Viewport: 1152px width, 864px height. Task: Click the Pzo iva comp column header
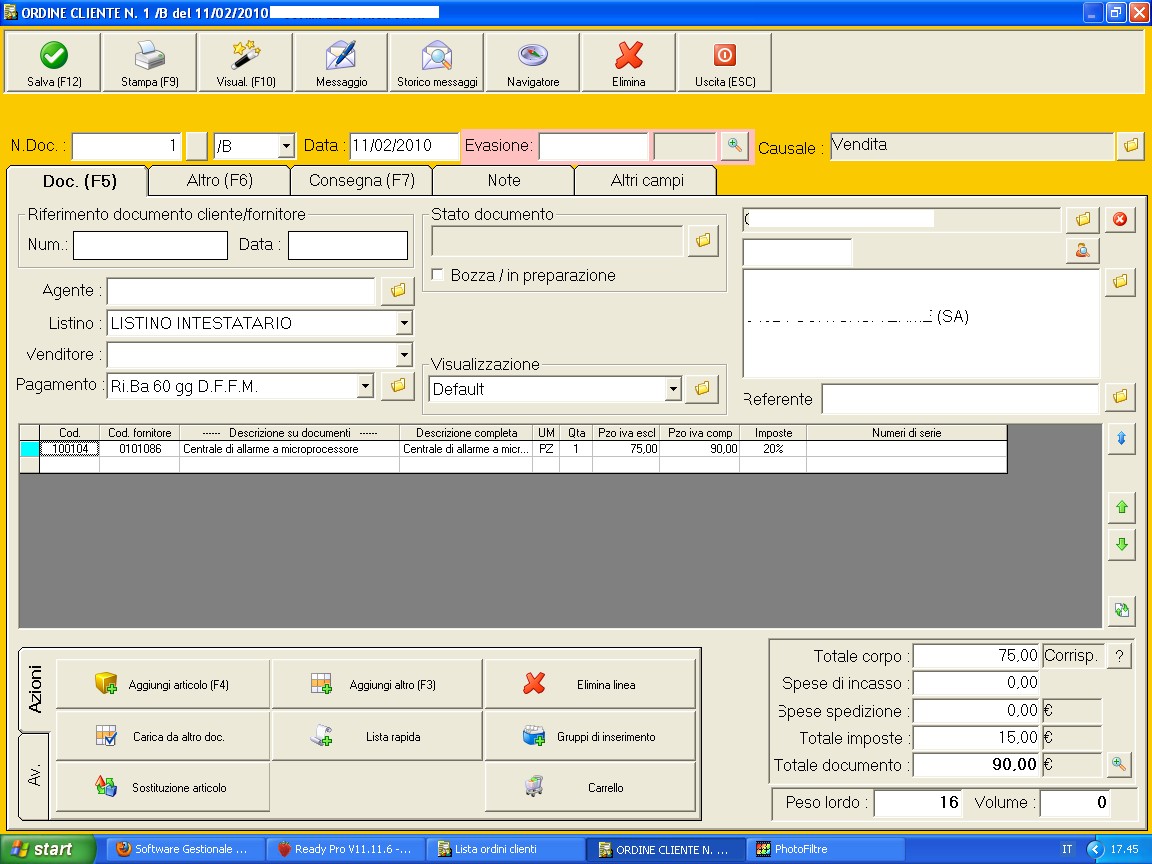[699, 433]
